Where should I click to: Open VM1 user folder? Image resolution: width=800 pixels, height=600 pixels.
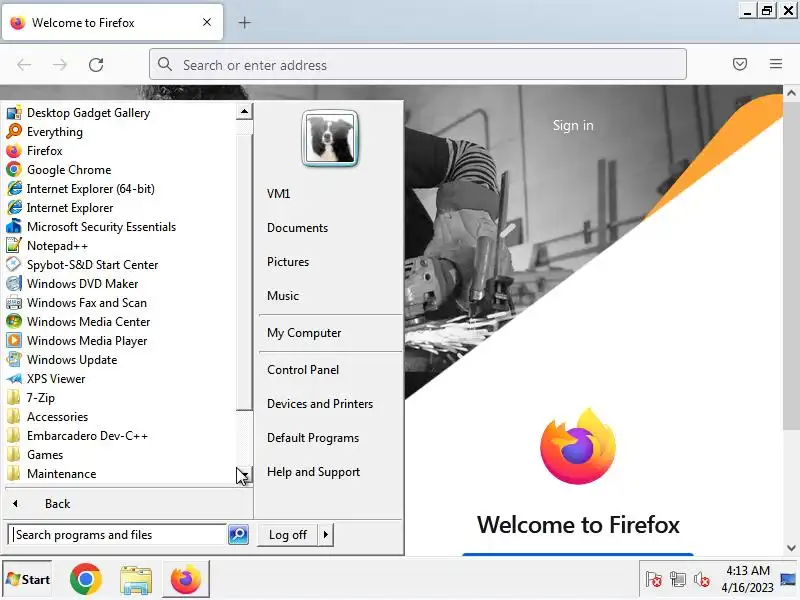(279, 194)
